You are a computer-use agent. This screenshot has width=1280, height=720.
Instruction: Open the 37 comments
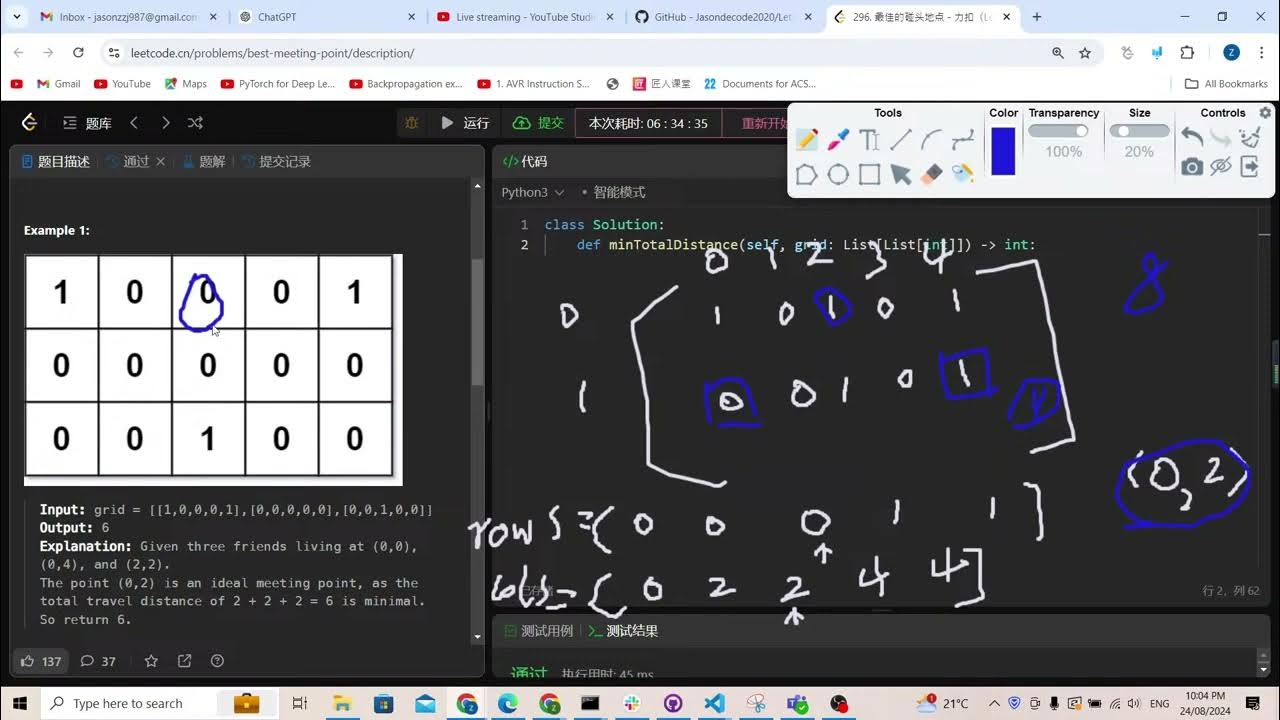98,661
